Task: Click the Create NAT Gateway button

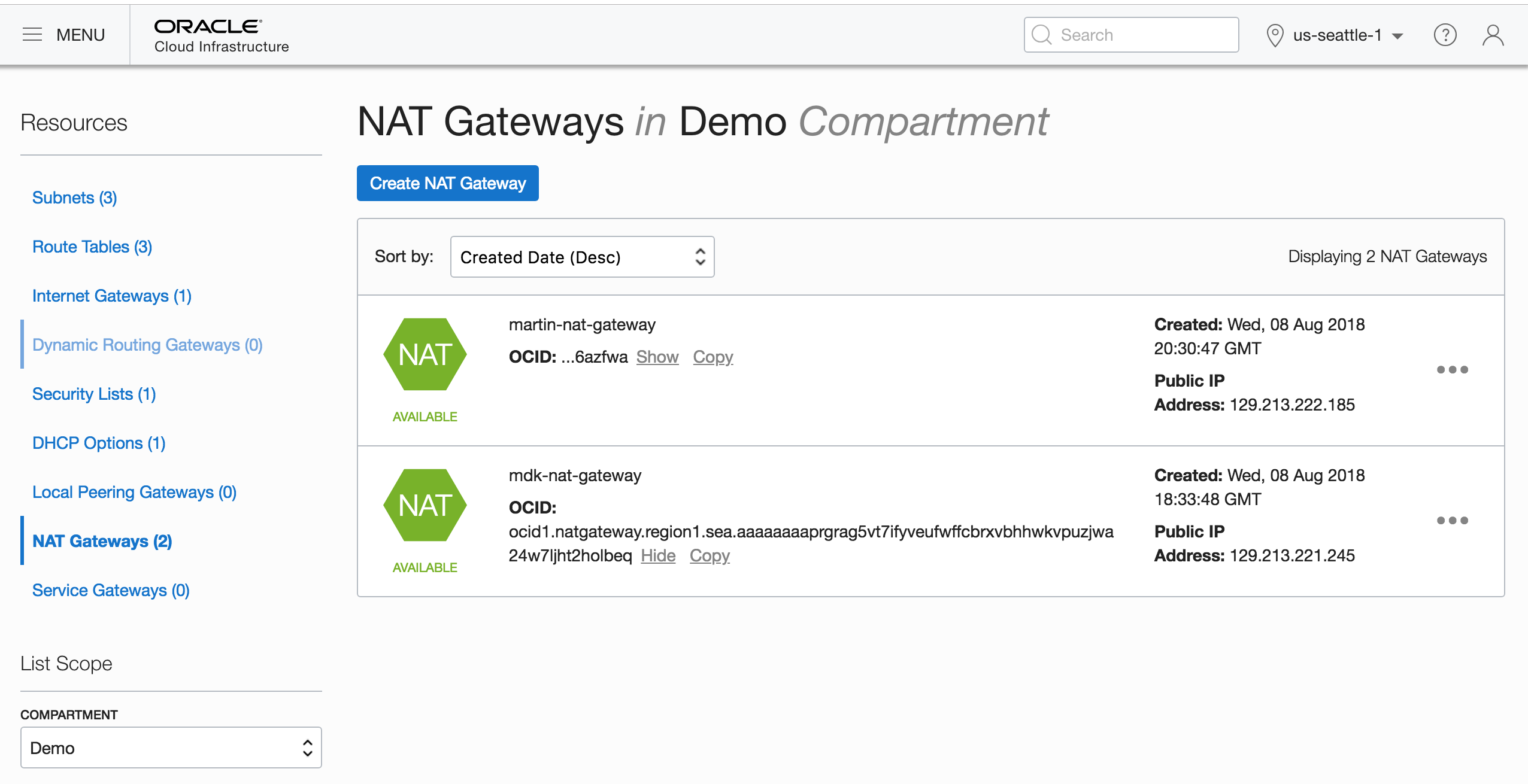Action: [447, 183]
